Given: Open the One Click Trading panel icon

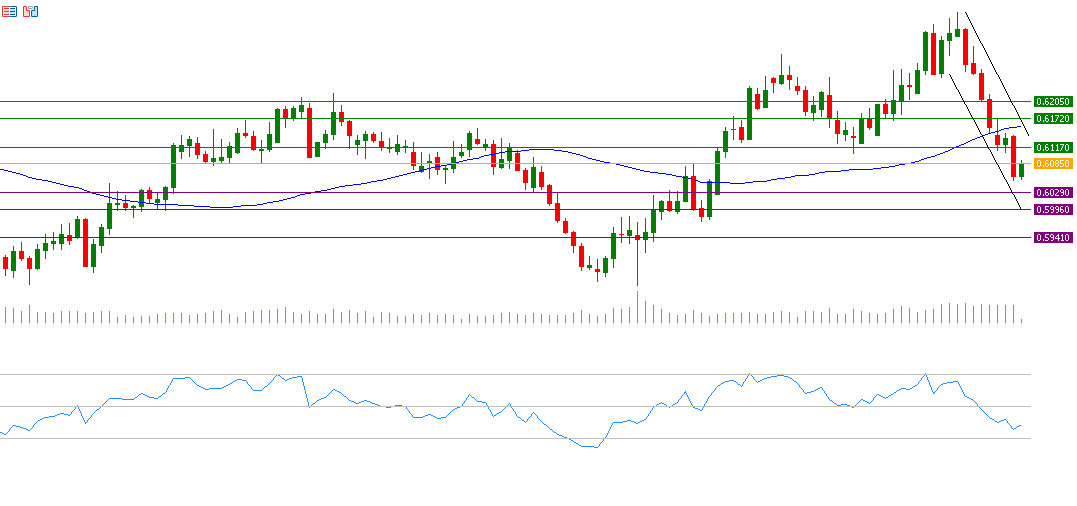Looking at the screenshot, I should pyautogui.click(x=31, y=11).
